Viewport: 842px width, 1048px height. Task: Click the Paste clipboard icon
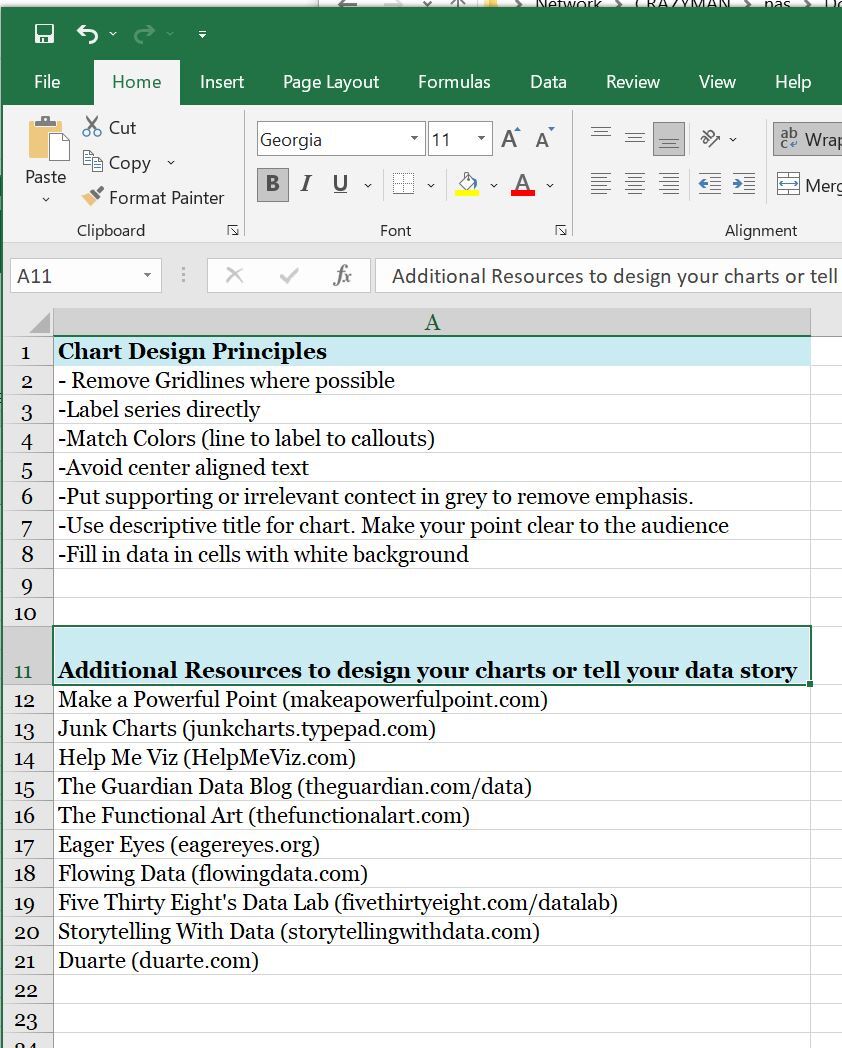[x=47, y=139]
